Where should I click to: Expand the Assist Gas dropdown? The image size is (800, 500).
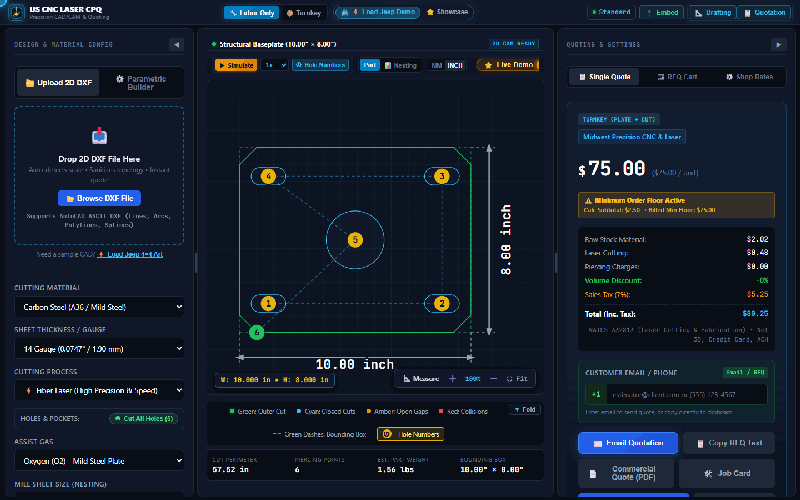(99, 461)
